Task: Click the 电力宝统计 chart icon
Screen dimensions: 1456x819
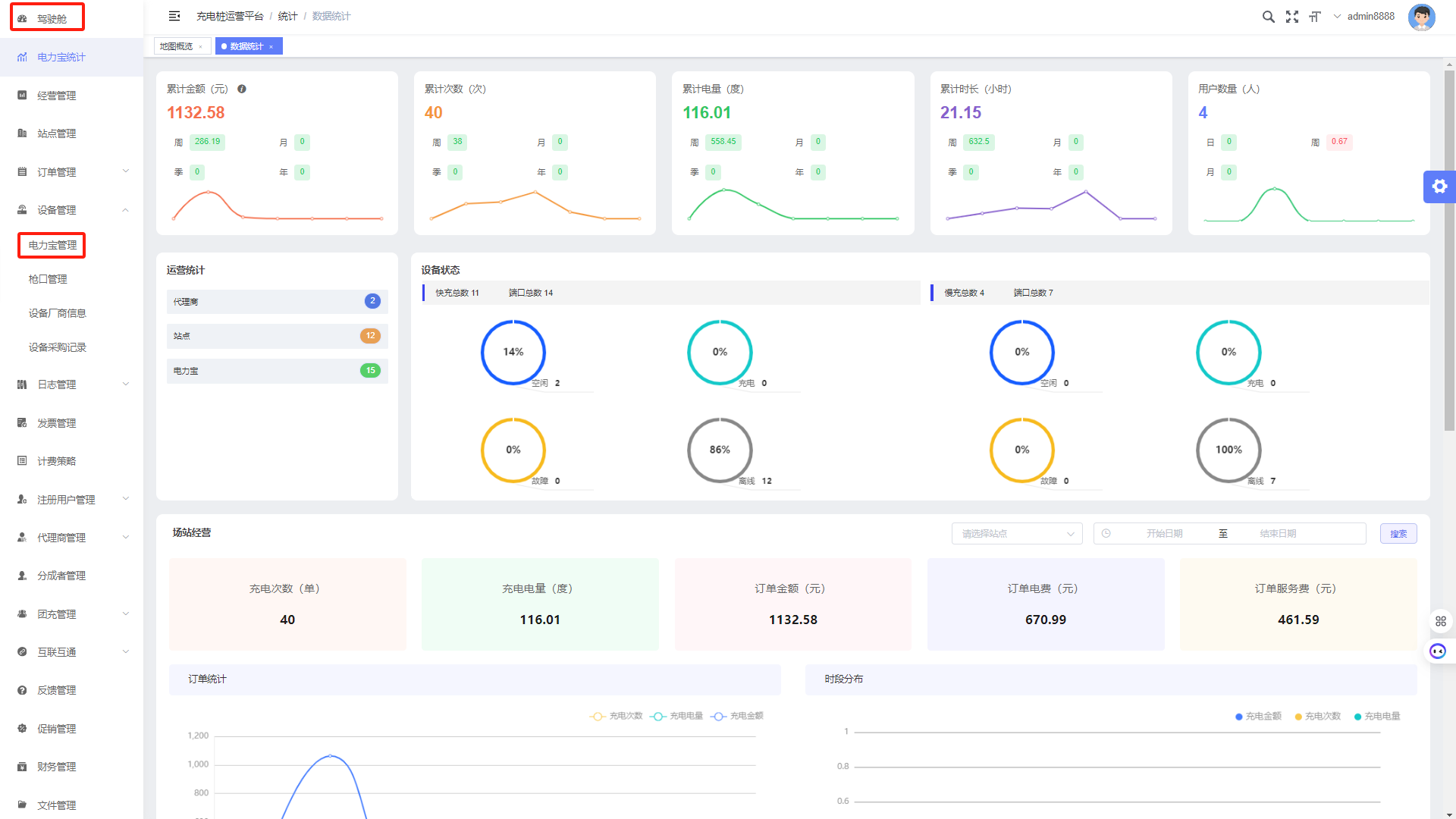Action: point(22,57)
